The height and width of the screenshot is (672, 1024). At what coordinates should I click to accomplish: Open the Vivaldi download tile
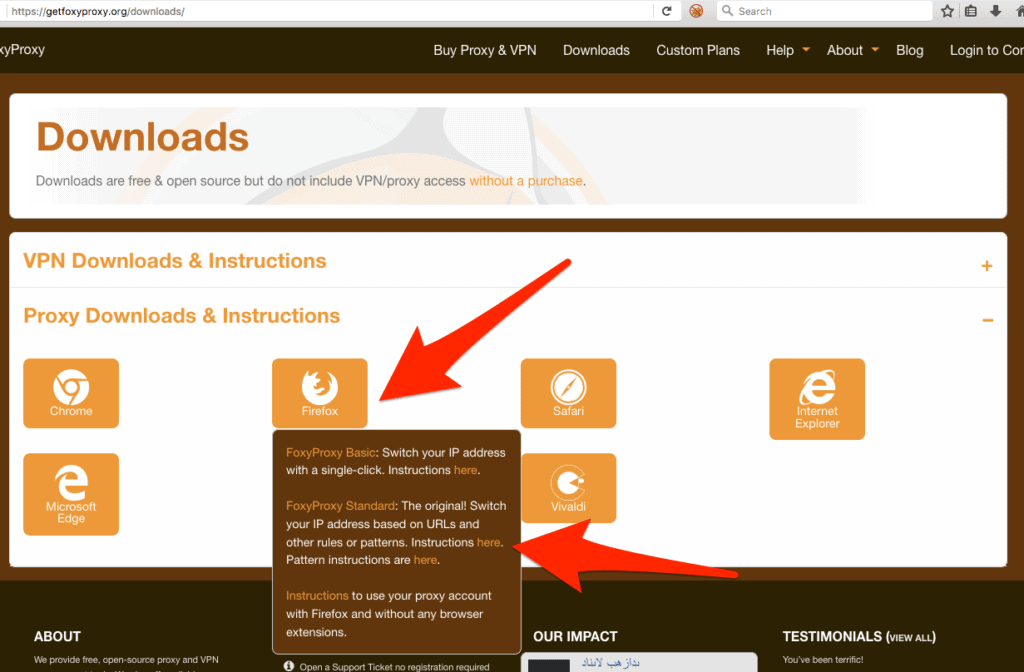[568, 488]
